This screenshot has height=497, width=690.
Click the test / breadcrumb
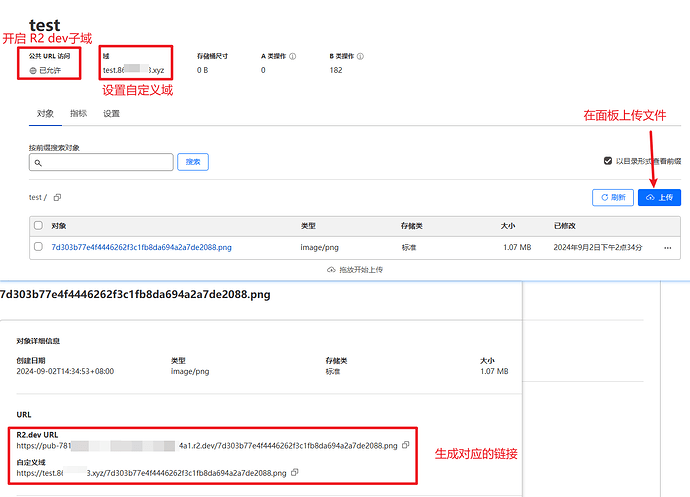click(37, 198)
